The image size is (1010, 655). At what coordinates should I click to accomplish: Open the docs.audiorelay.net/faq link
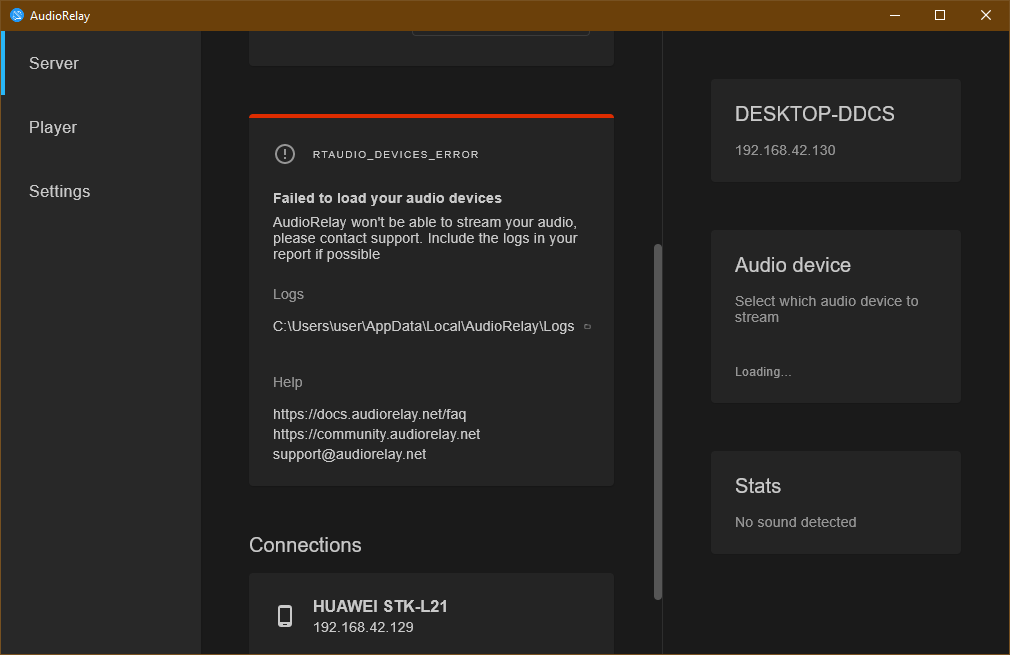[x=369, y=414]
